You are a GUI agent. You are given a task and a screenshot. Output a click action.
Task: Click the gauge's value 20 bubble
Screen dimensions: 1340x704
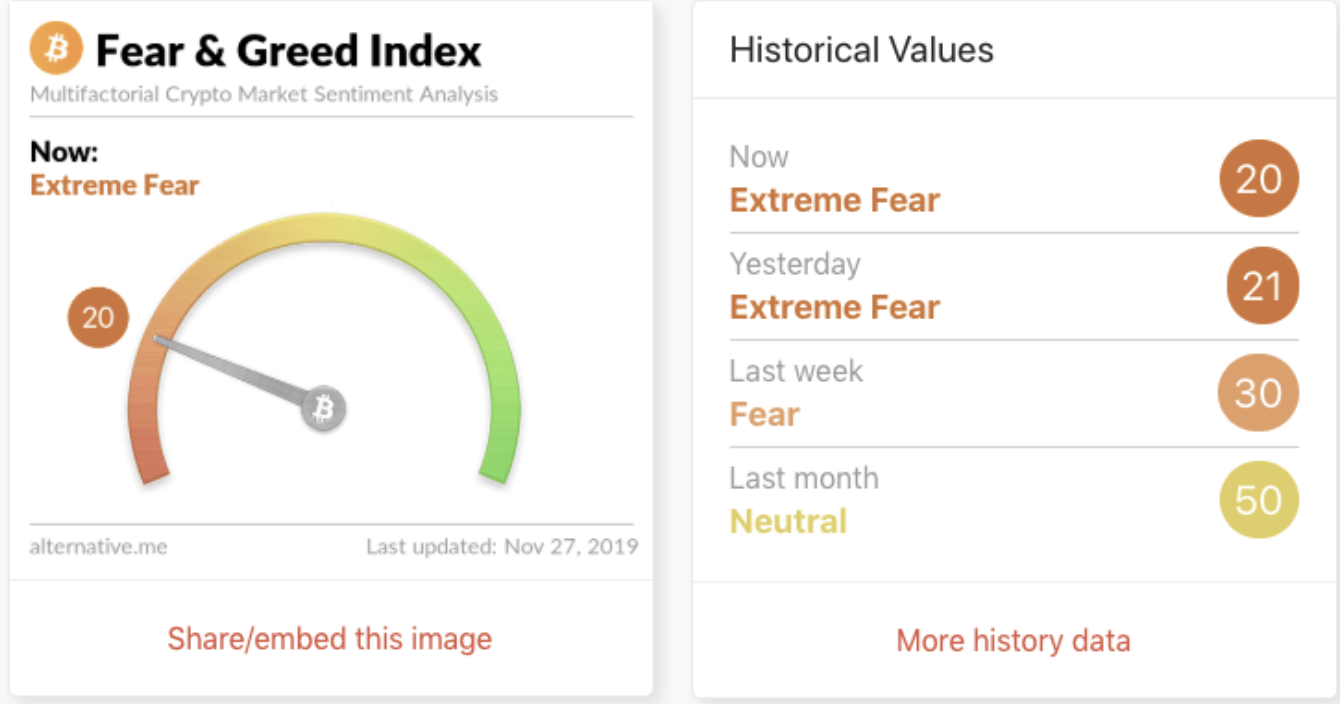pos(98,318)
